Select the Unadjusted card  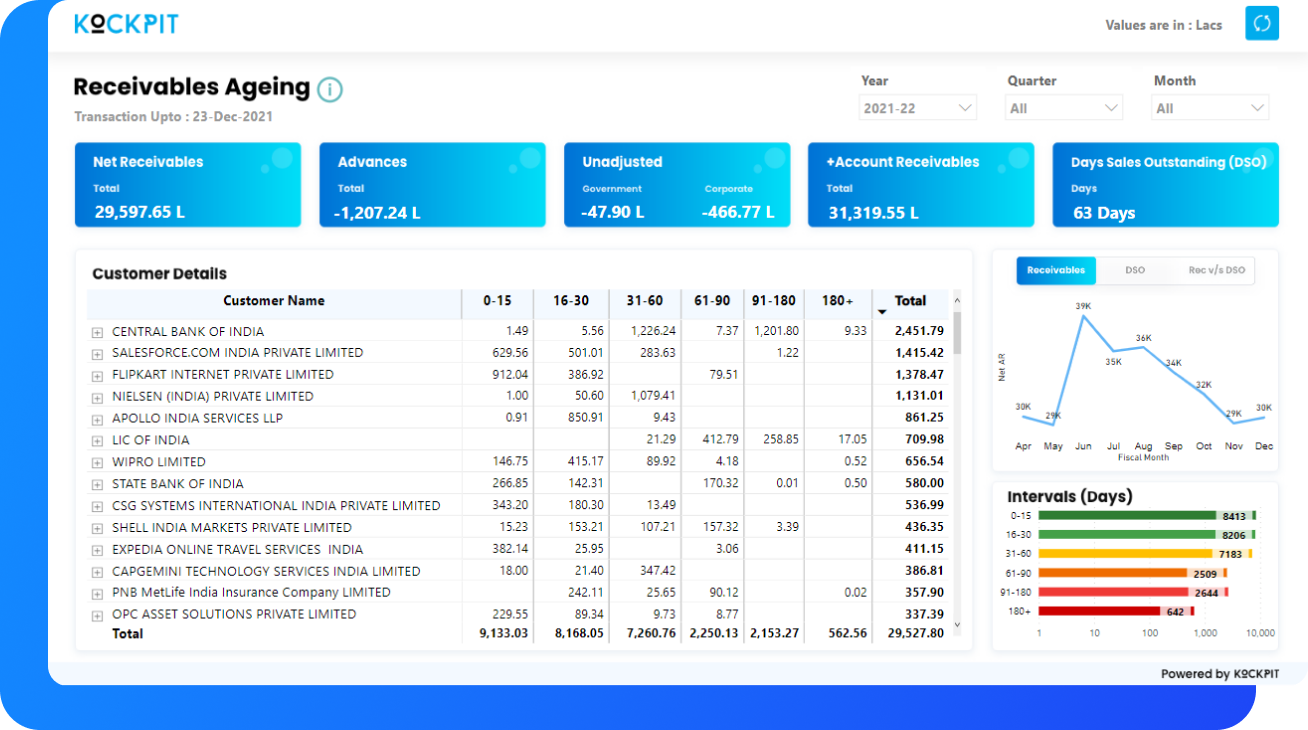677,185
